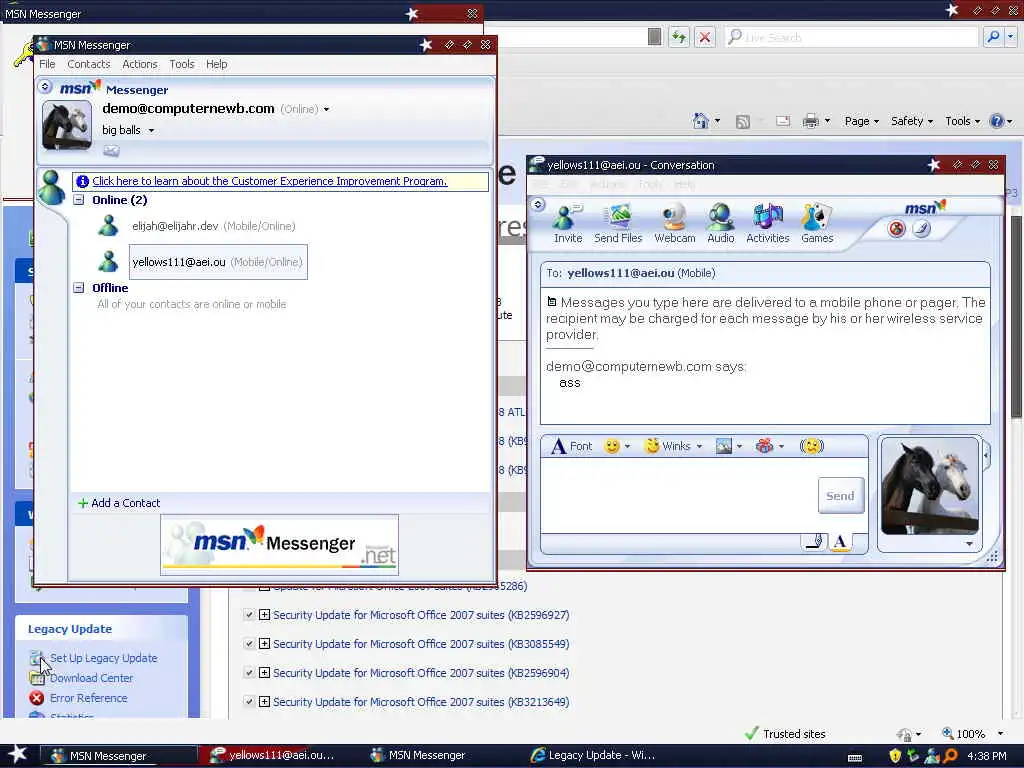1024x768 pixels.
Task: Toggle checkbox for update KB3213649
Action: pos(249,701)
